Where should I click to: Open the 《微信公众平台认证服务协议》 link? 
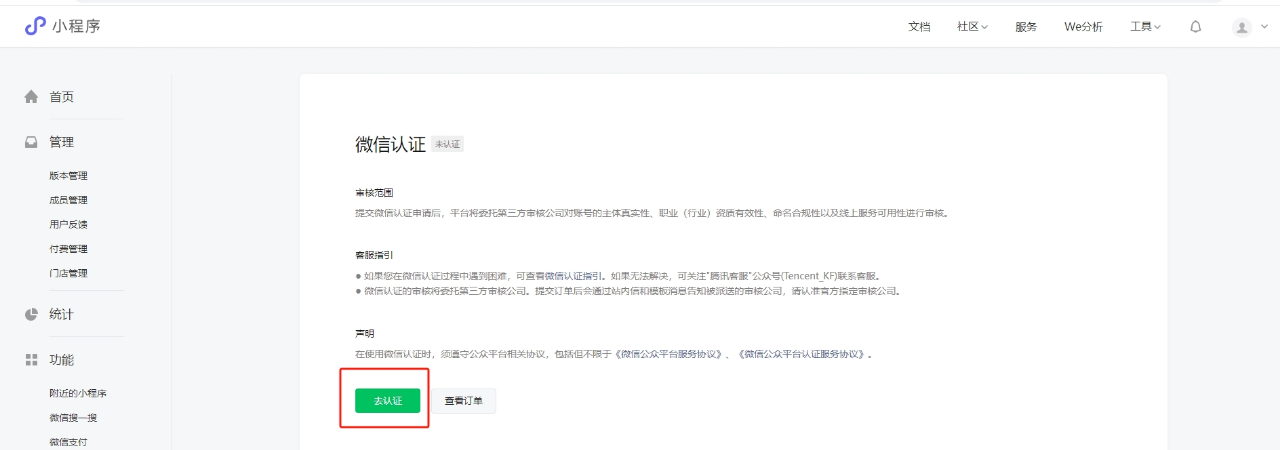click(804, 354)
